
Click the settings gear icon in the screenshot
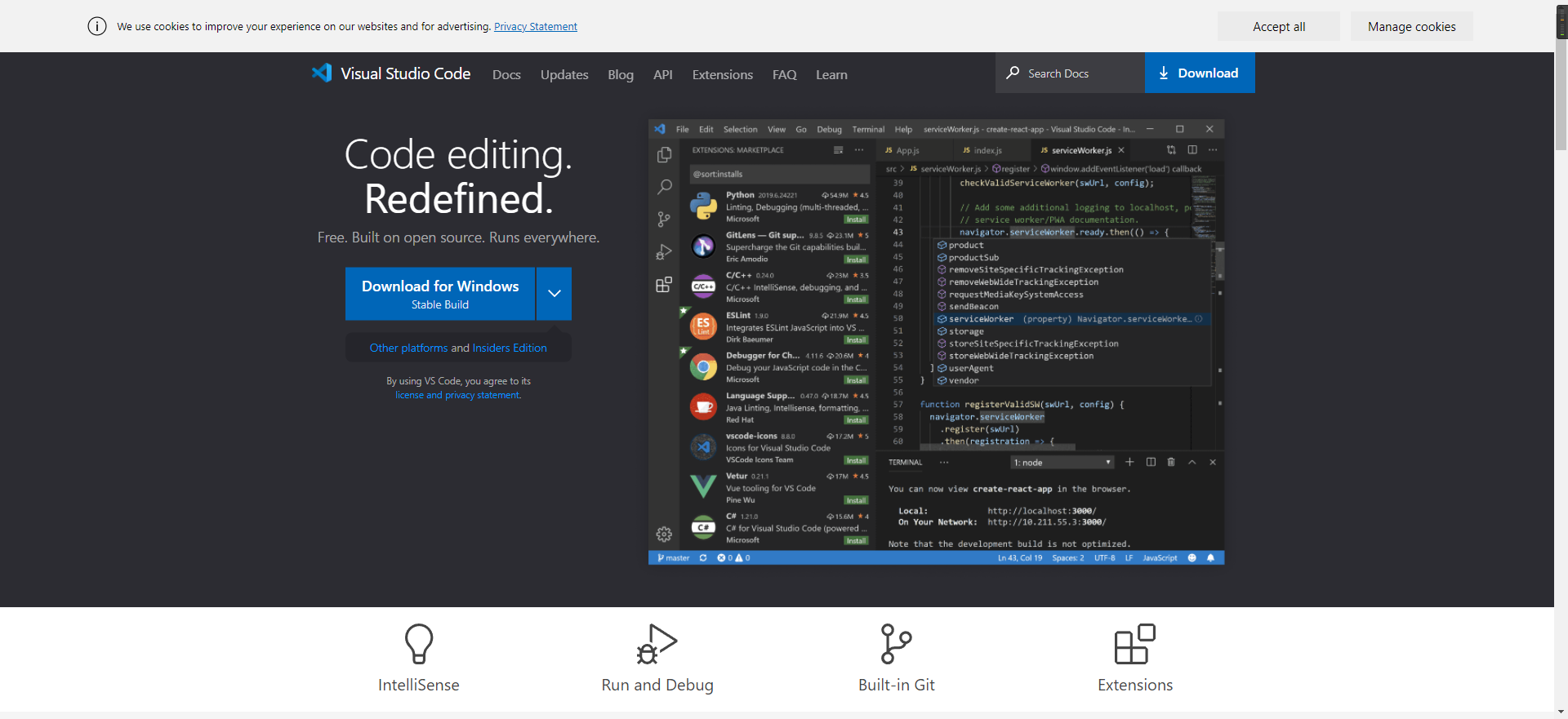pyautogui.click(x=664, y=535)
